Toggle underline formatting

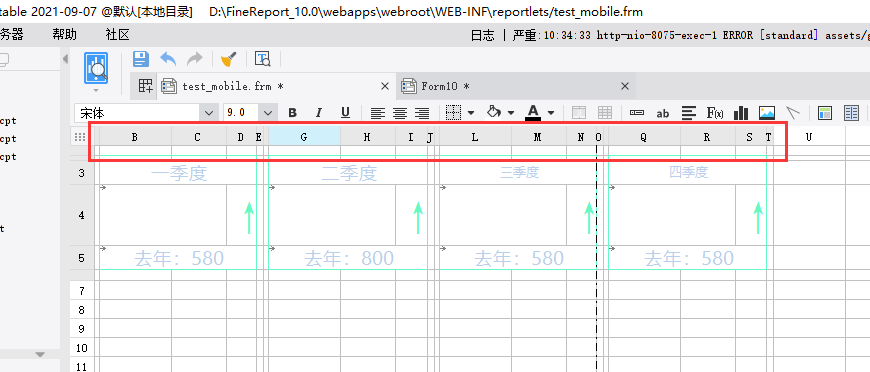(345, 113)
